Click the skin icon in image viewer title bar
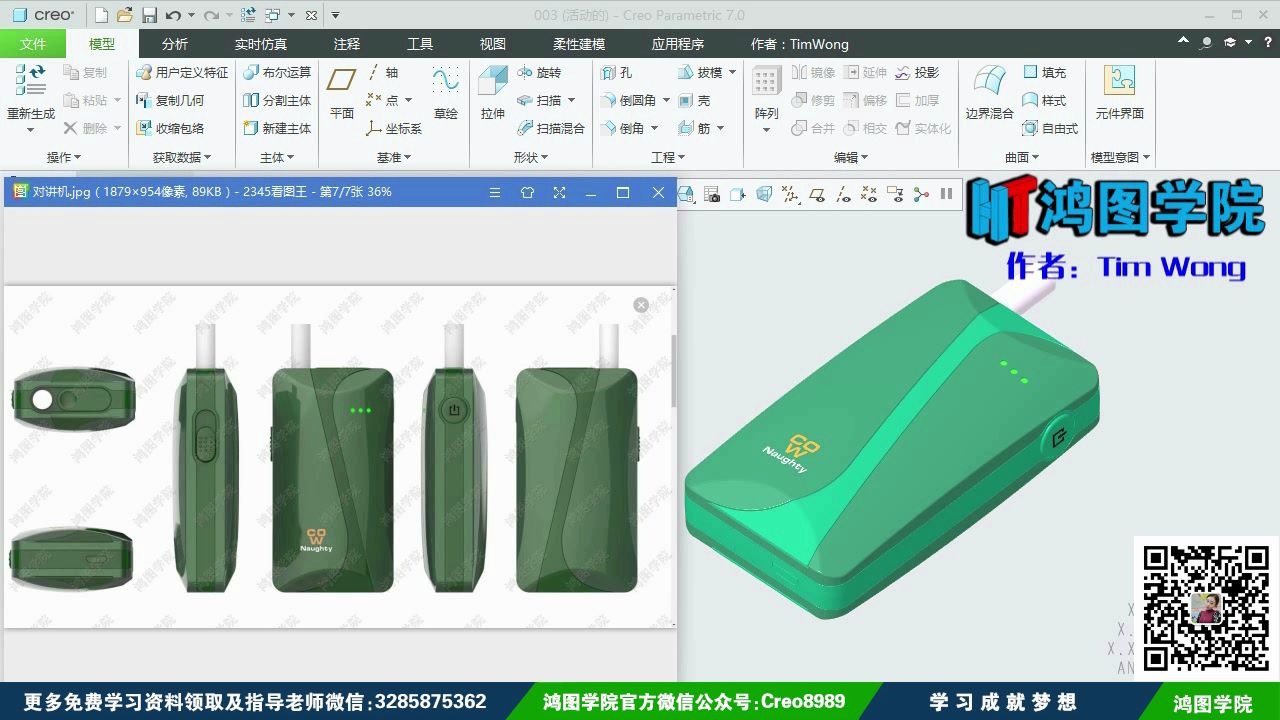Image resolution: width=1280 pixels, height=720 pixels. click(527, 193)
